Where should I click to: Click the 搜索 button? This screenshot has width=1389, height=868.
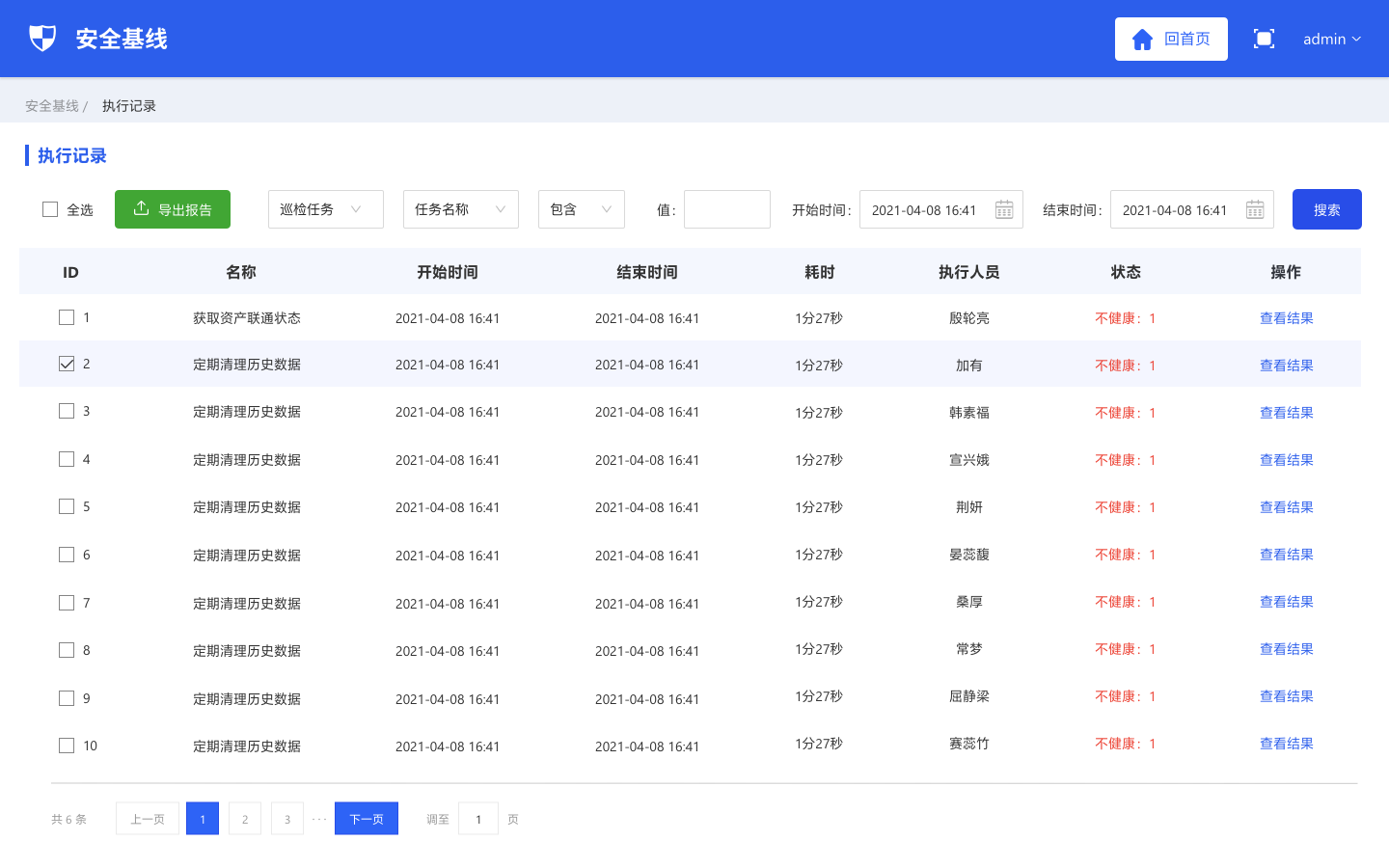pos(1327,209)
